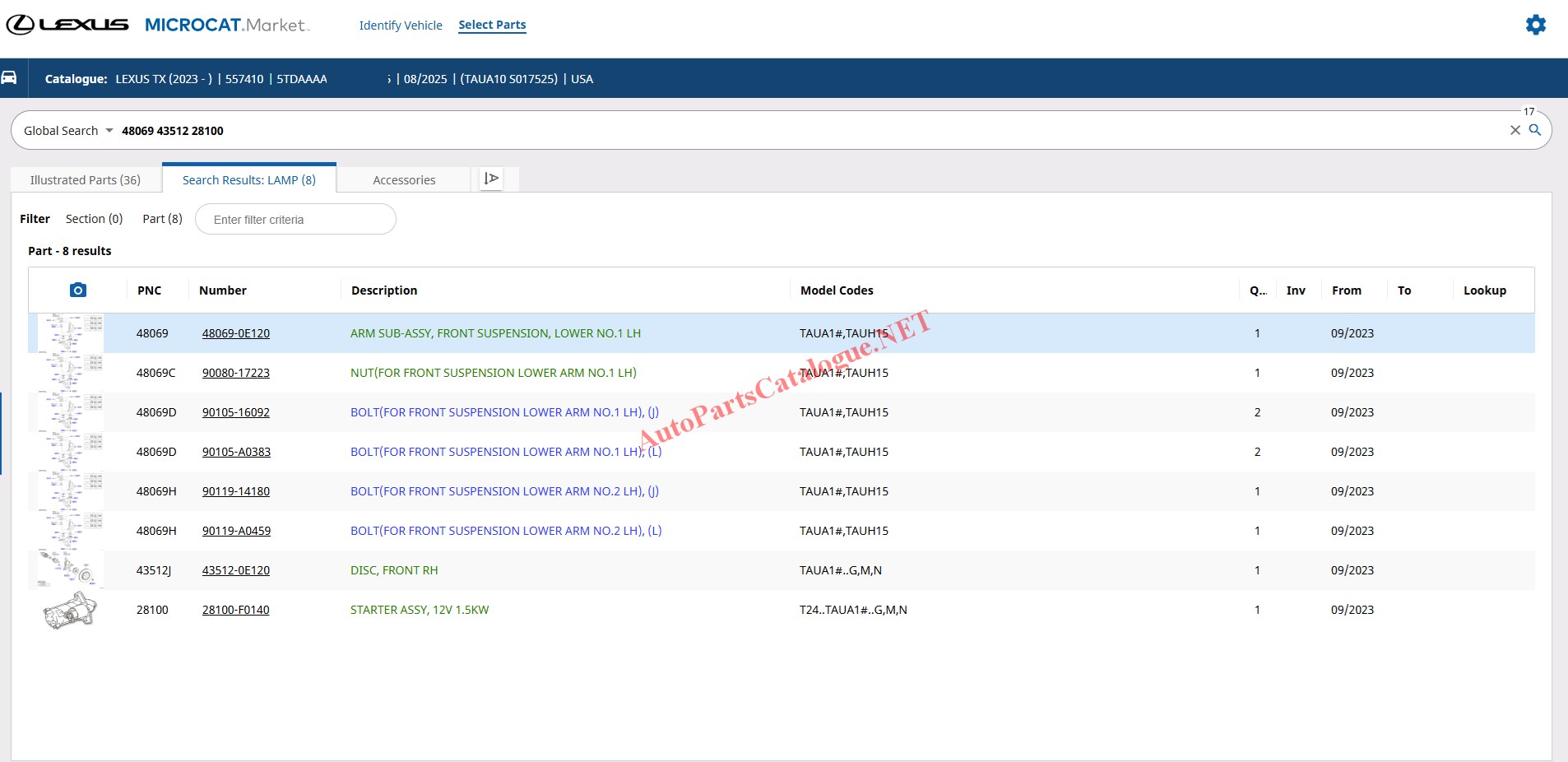Click the vehicle car icon in catalogue bar

click(x=9, y=78)
